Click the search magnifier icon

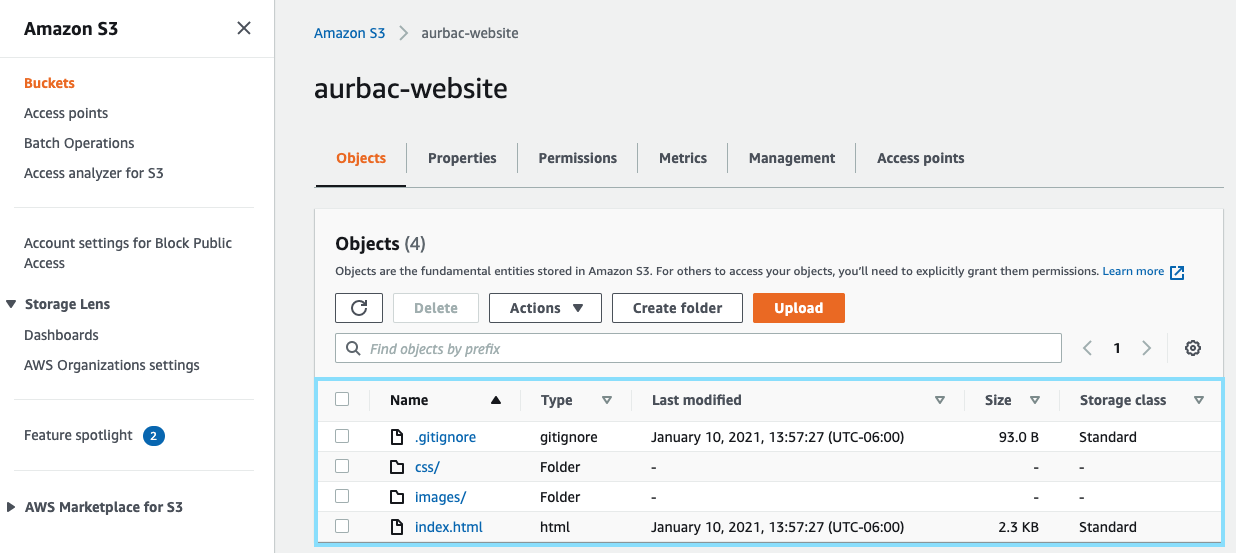[x=352, y=349]
